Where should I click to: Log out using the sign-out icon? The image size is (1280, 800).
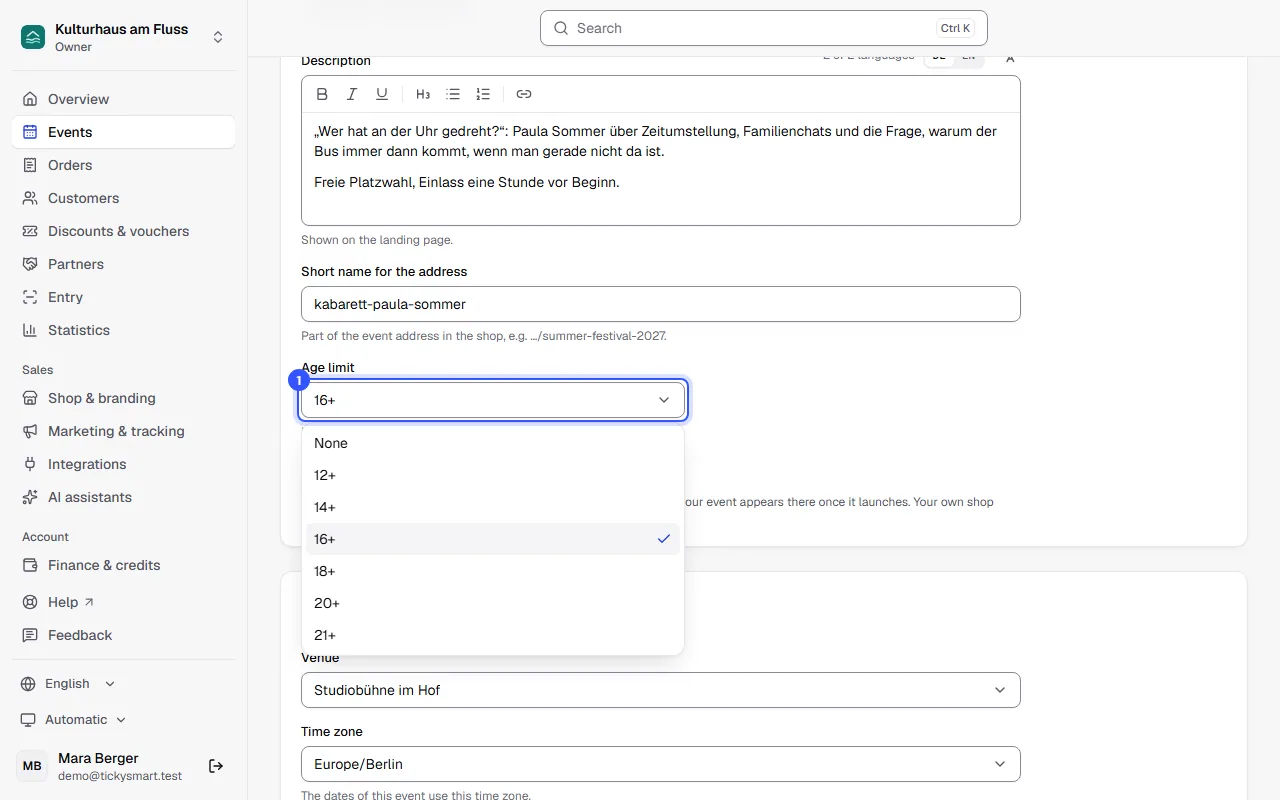216,766
